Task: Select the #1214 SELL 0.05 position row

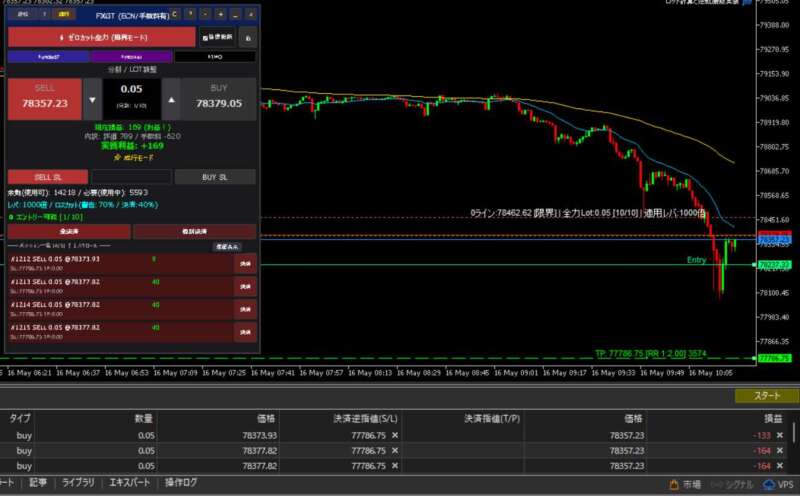Action: tap(120, 309)
